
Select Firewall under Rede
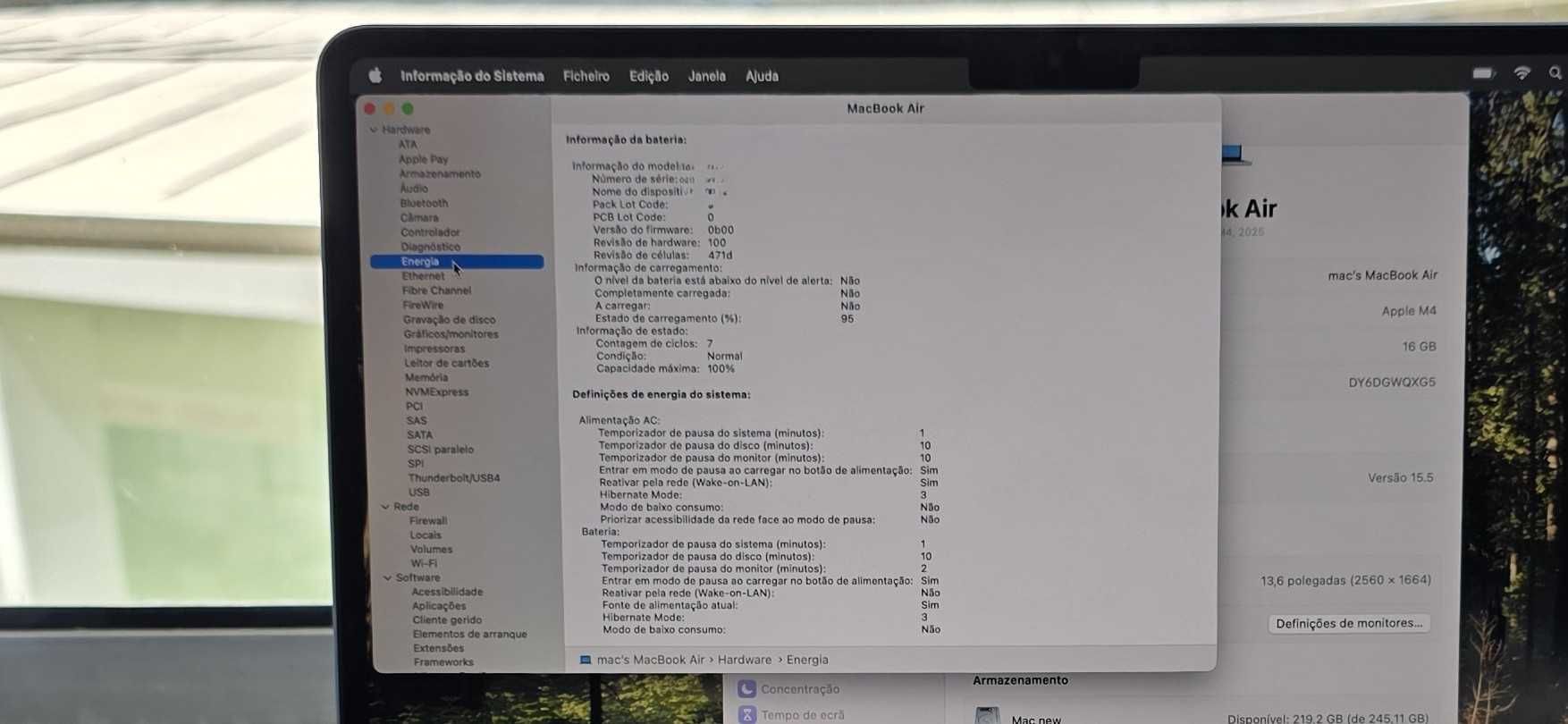pos(428,521)
